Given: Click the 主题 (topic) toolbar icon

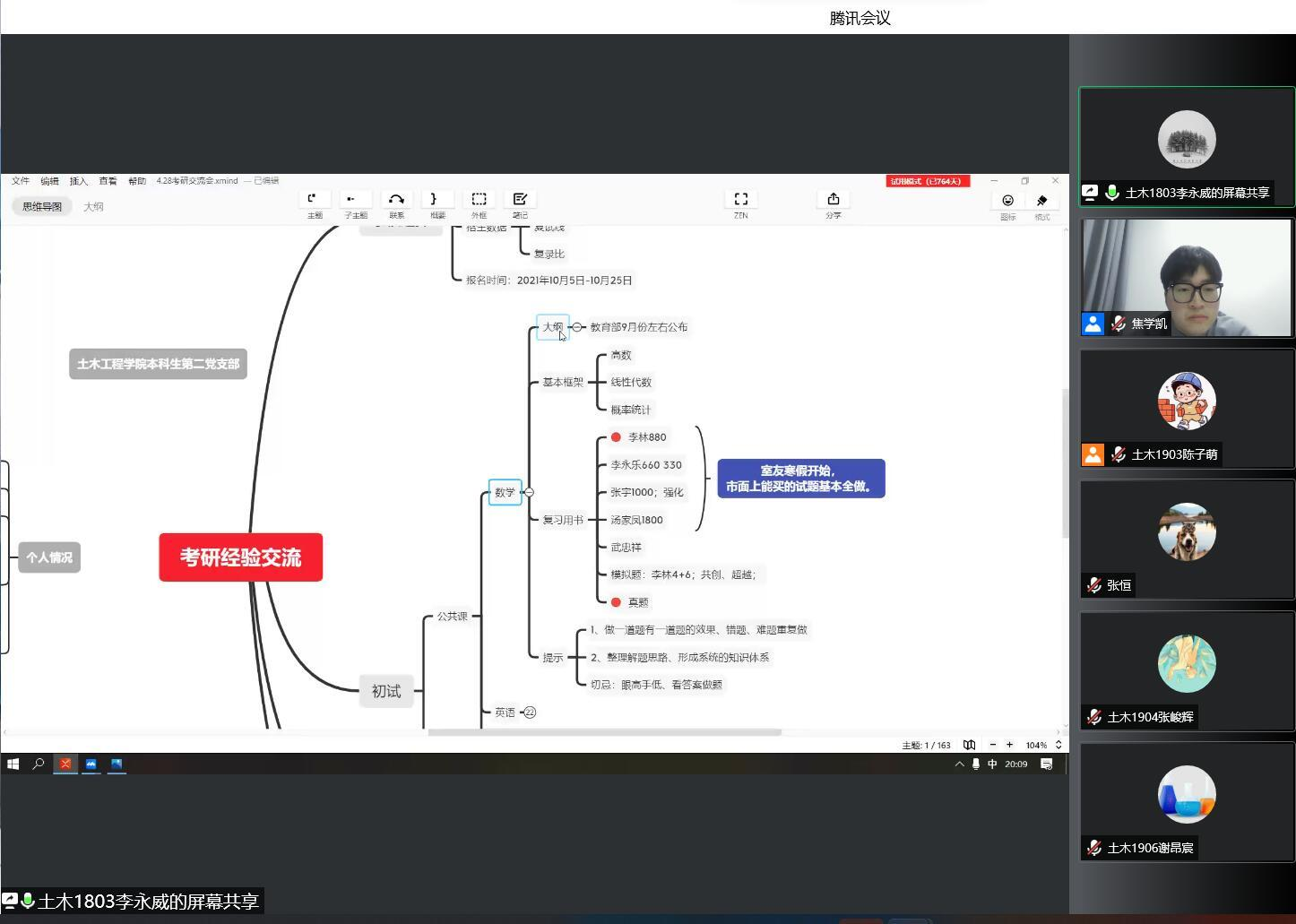Looking at the screenshot, I should pyautogui.click(x=314, y=200).
